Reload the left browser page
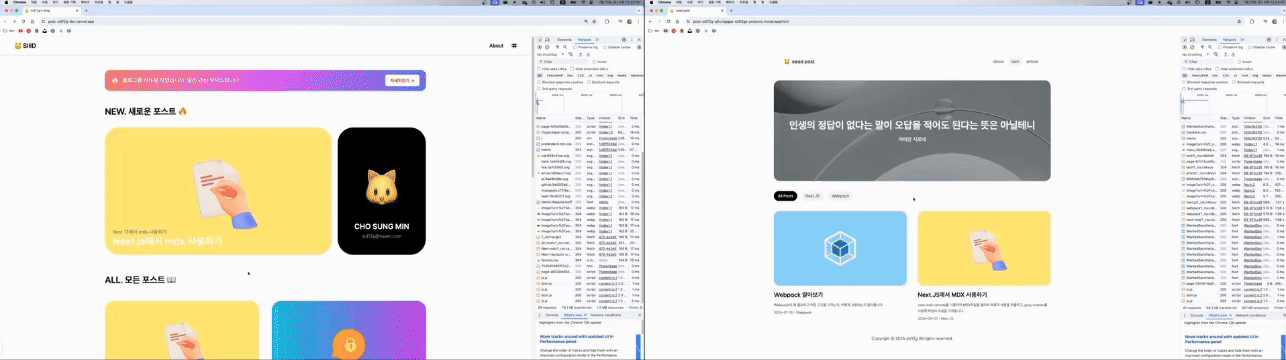The image size is (1286, 360). (x=24, y=21)
